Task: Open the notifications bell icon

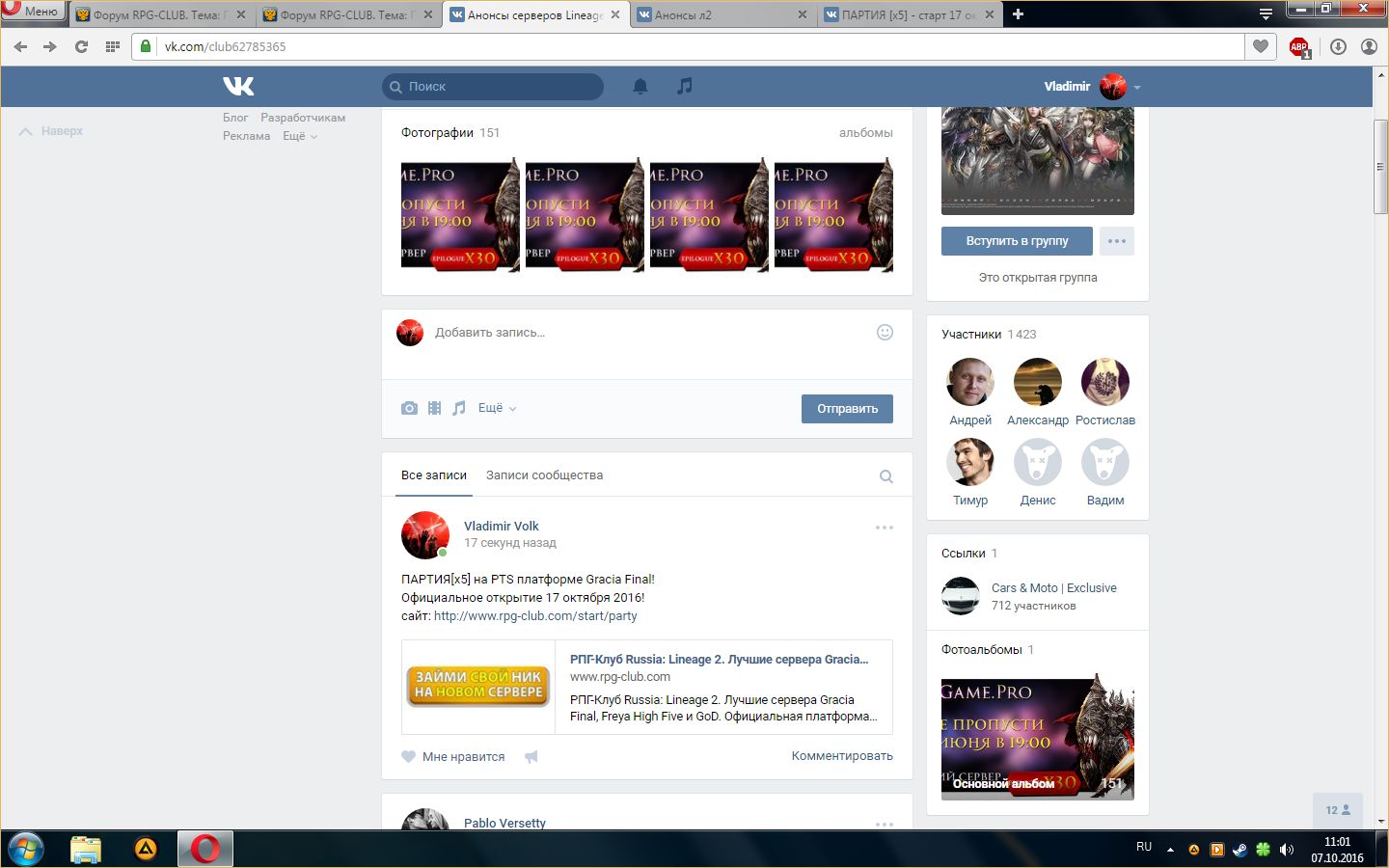Action: tap(640, 86)
